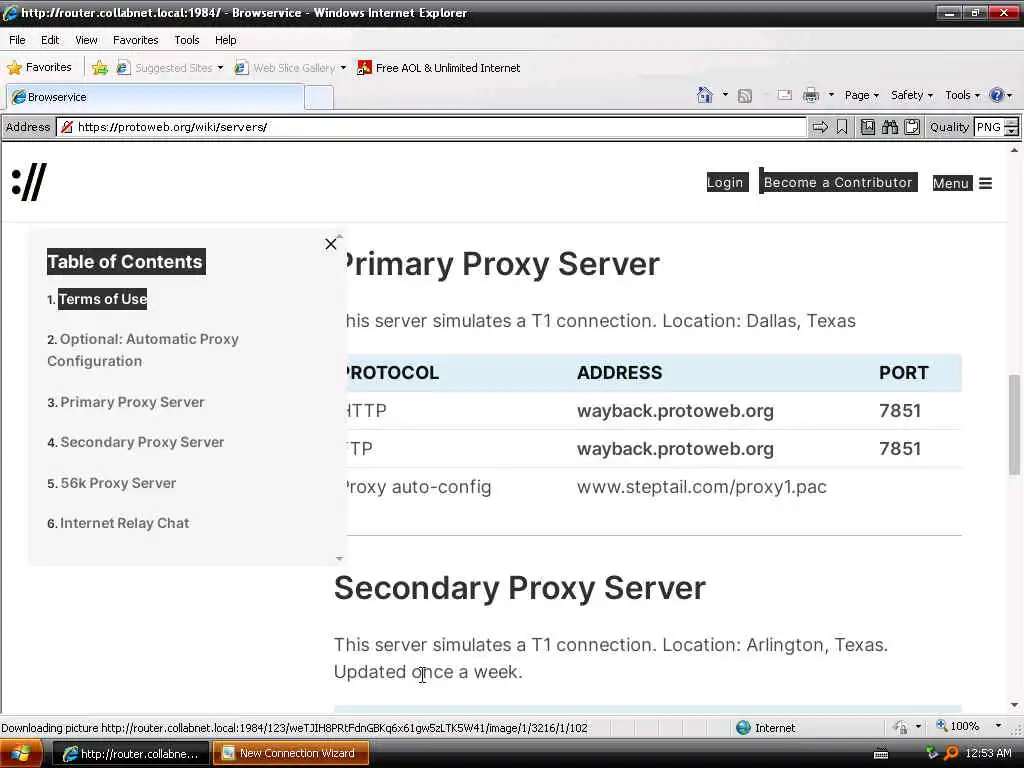This screenshot has width=1024, height=768.
Task: Select the Browservice tab
Action: tap(155, 97)
